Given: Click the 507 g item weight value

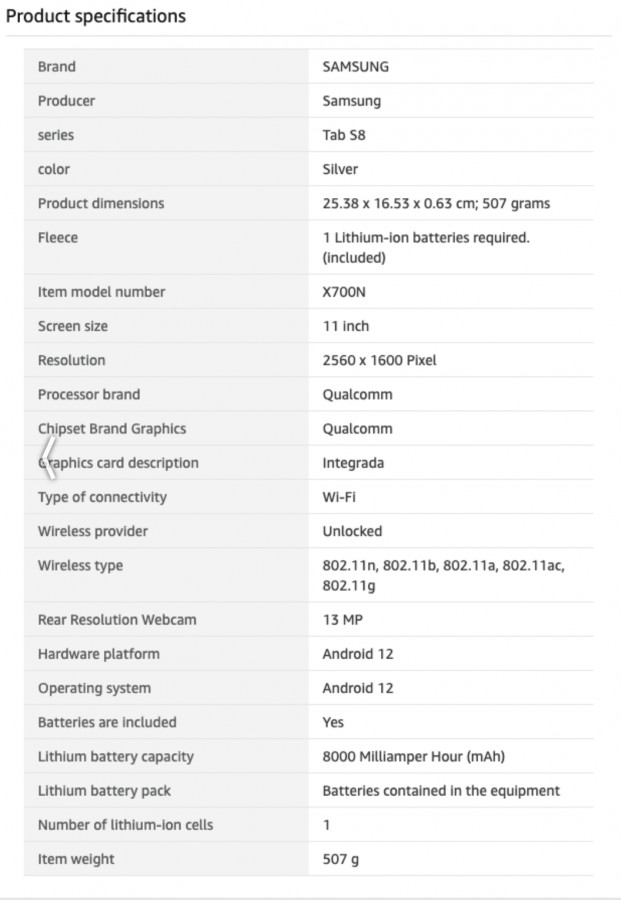Looking at the screenshot, I should [340, 859].
